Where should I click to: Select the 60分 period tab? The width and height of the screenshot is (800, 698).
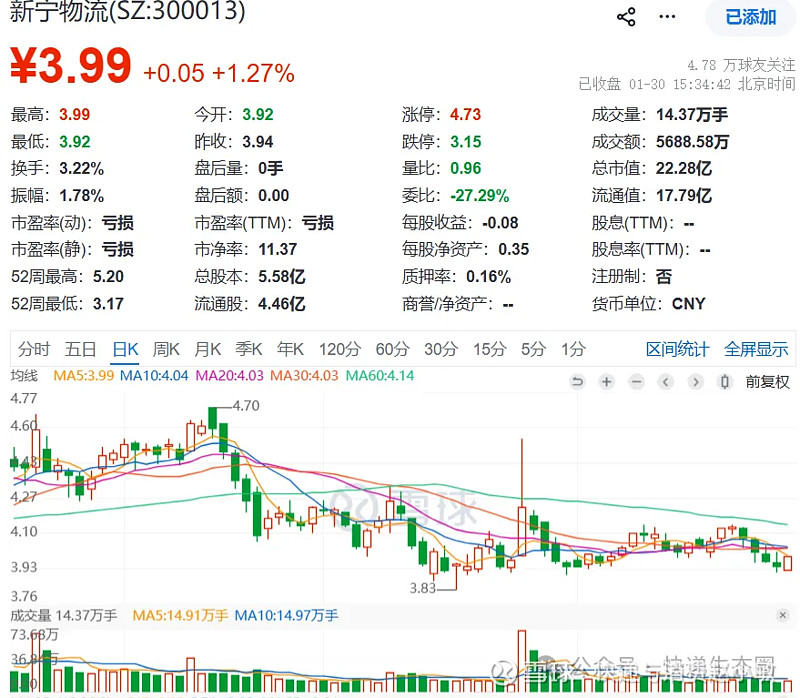point(391,349)
